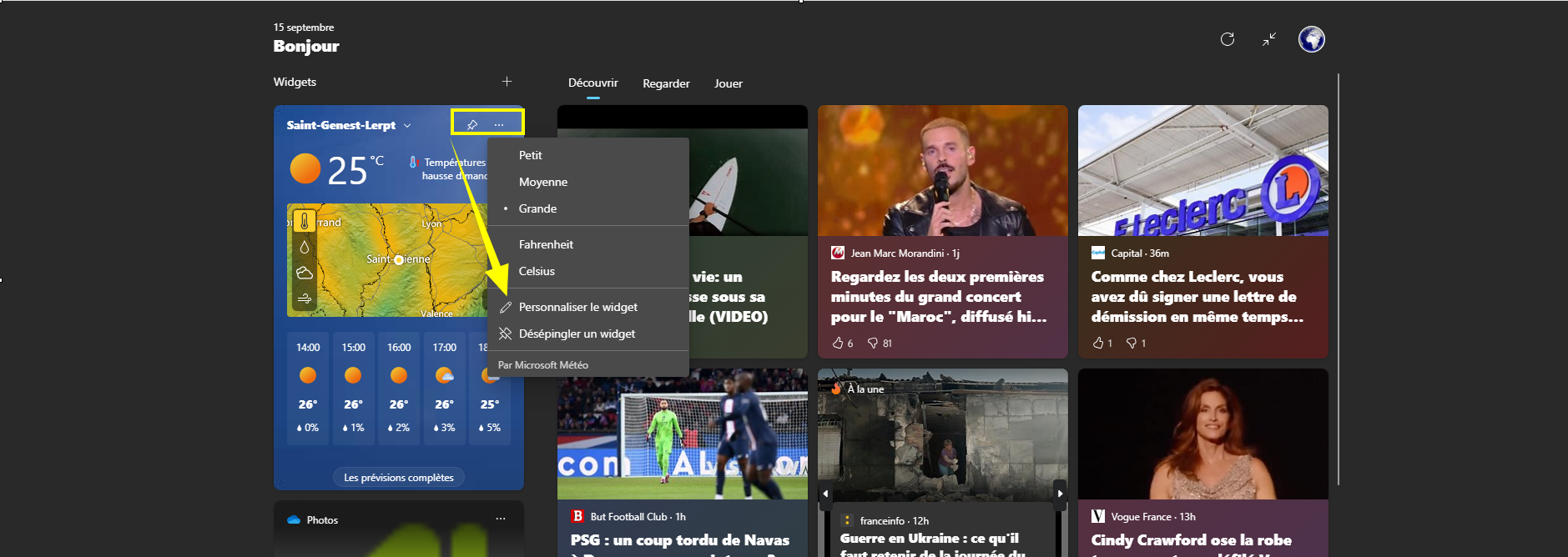Click the franceinfo source icon
Image resolution: width=1568 pixels, height=557 pixels.
847,520
